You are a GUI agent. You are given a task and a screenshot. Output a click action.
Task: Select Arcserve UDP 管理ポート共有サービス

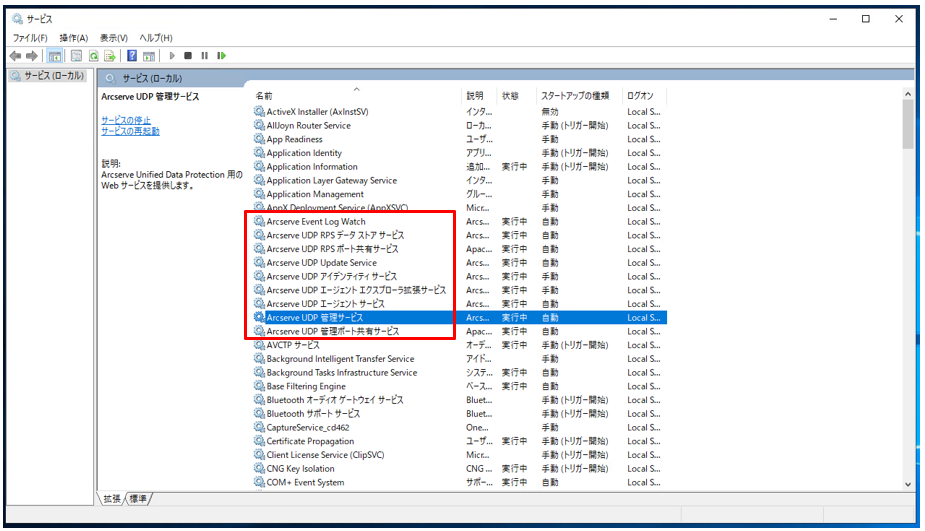coord(333,331)
